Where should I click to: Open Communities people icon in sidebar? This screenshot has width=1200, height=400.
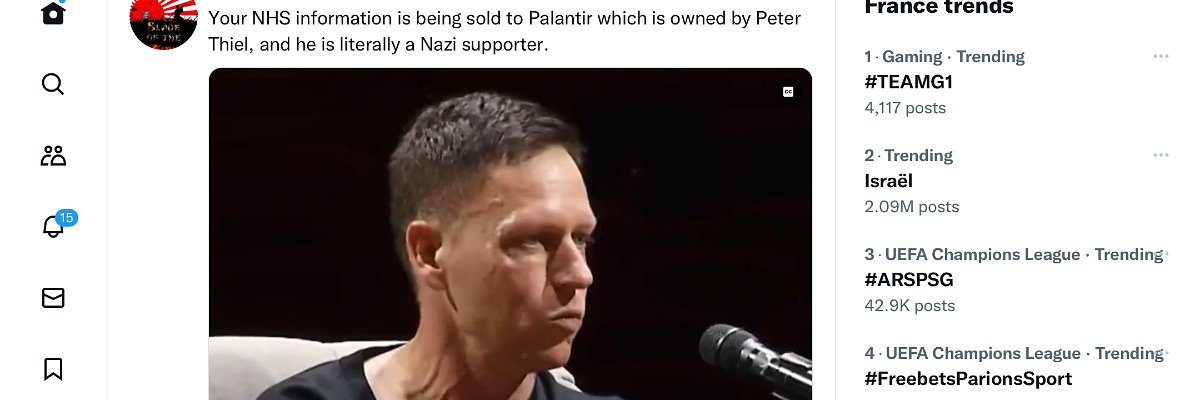tap(53, 155)
